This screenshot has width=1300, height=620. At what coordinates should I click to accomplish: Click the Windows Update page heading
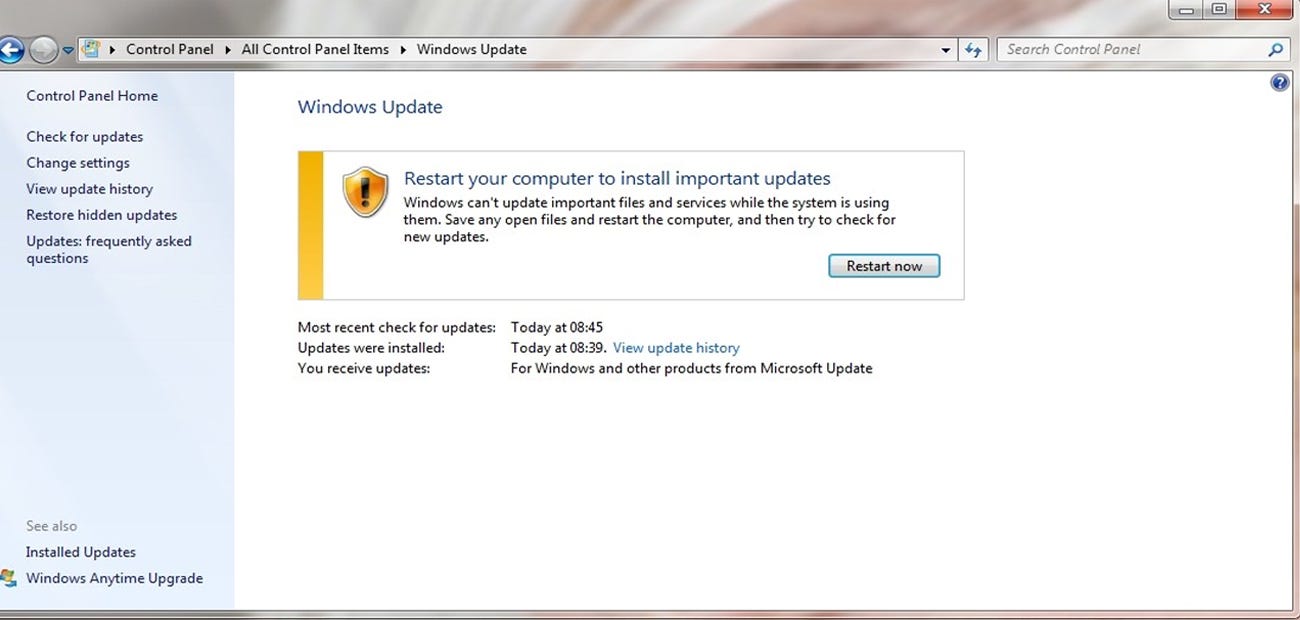click(370, 107)
